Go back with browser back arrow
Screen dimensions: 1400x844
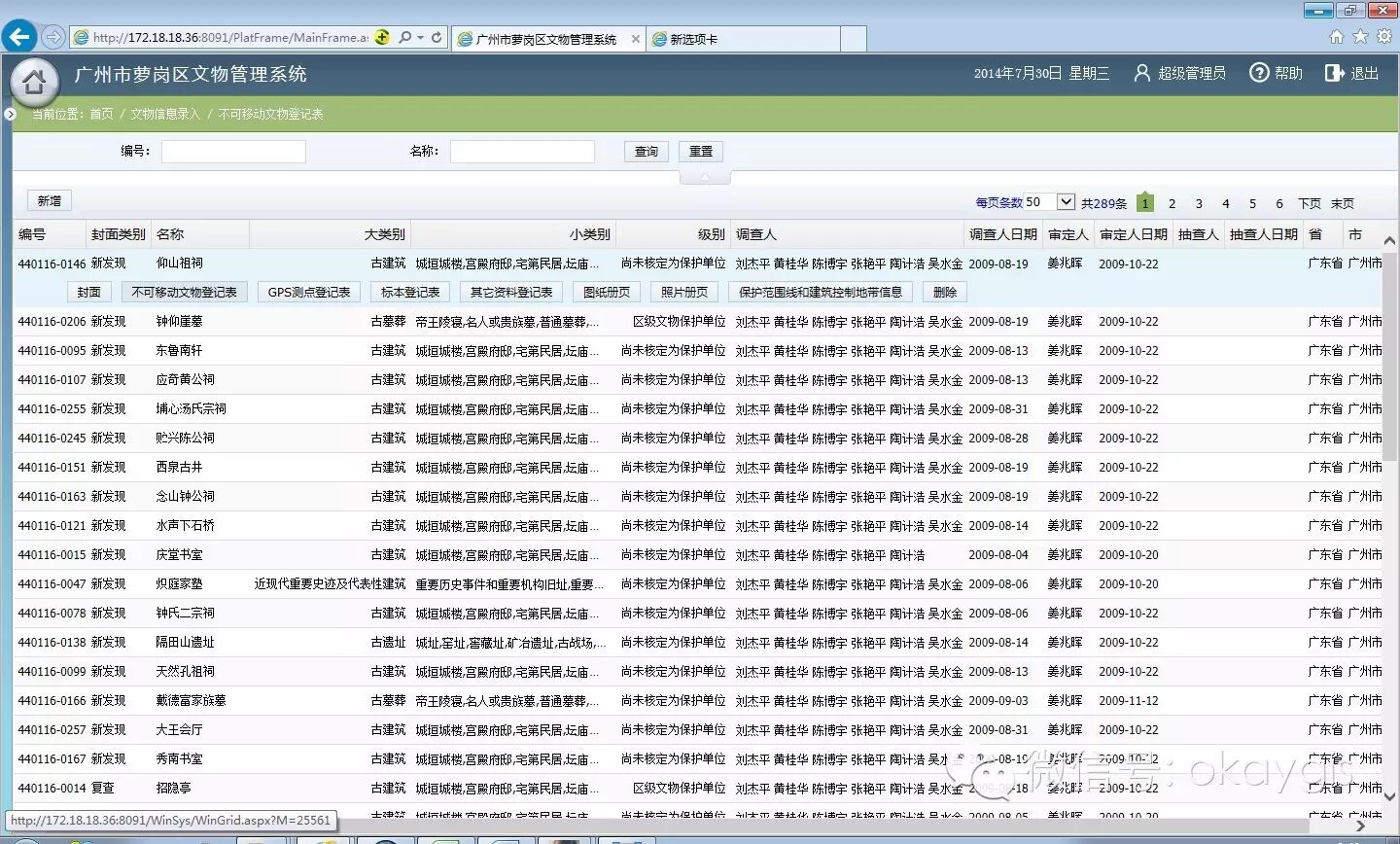point(19,37)
